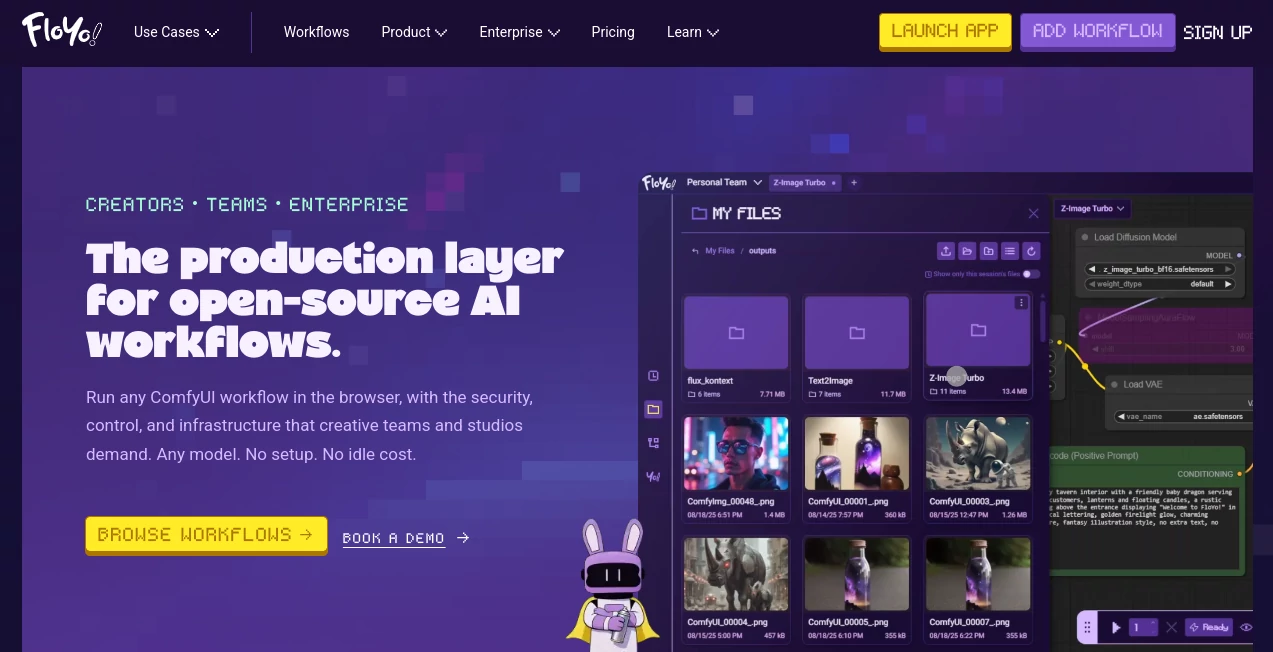Expand the Product menu

pyautogui.click(x=414, y=32)
